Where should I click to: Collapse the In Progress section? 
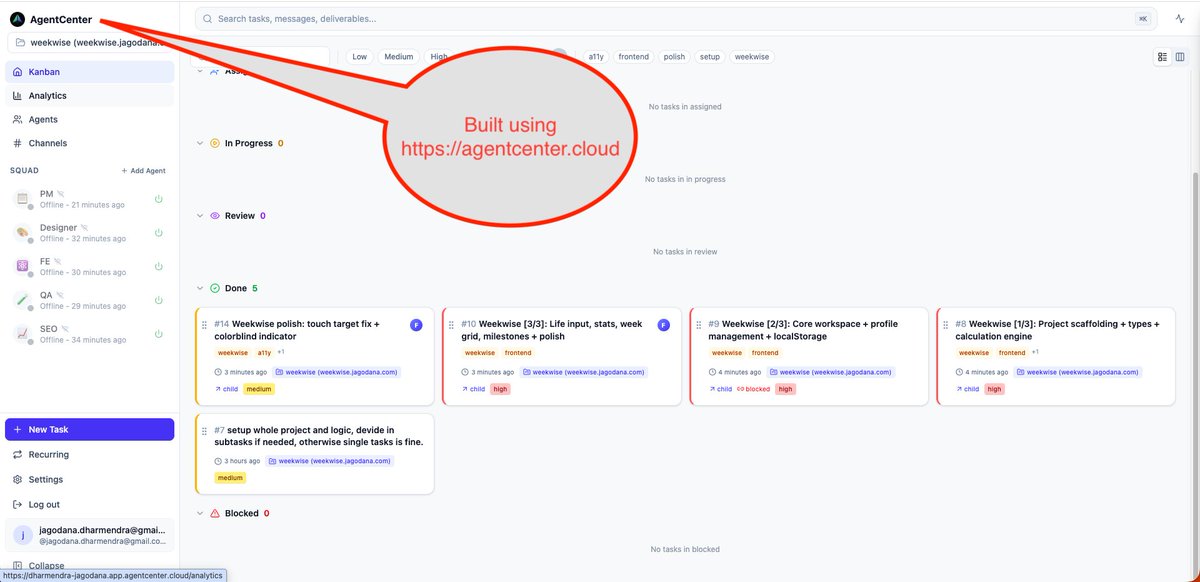pyautogui.click(x=200, y=143)
